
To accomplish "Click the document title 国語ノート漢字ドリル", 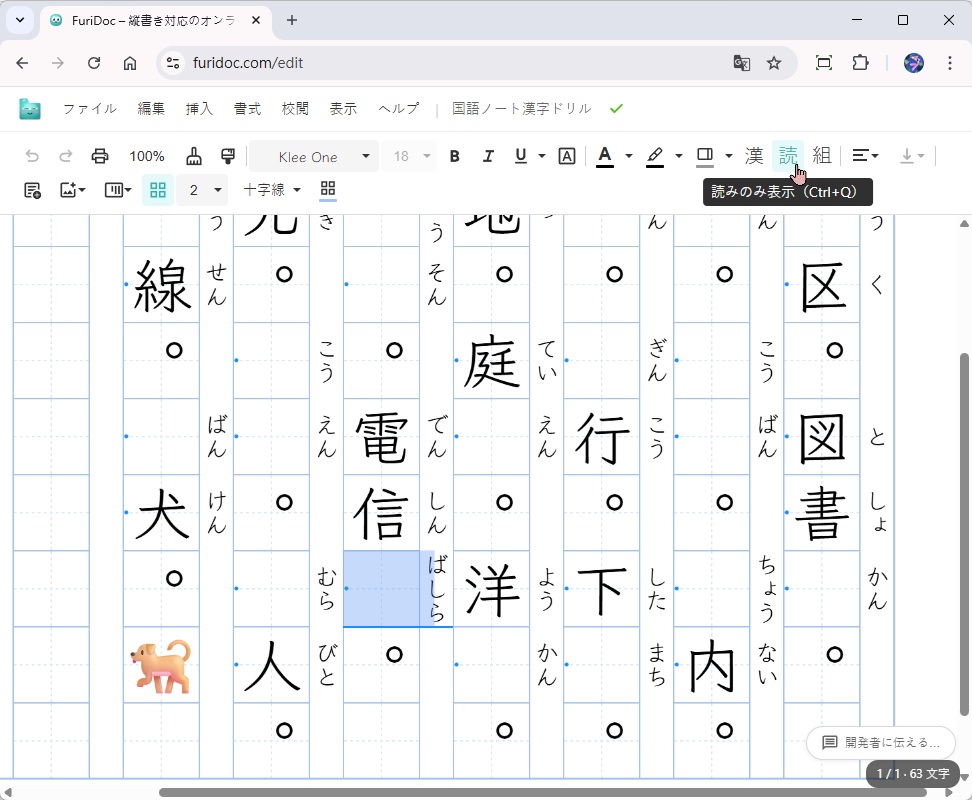I will [x=521, y=109].
